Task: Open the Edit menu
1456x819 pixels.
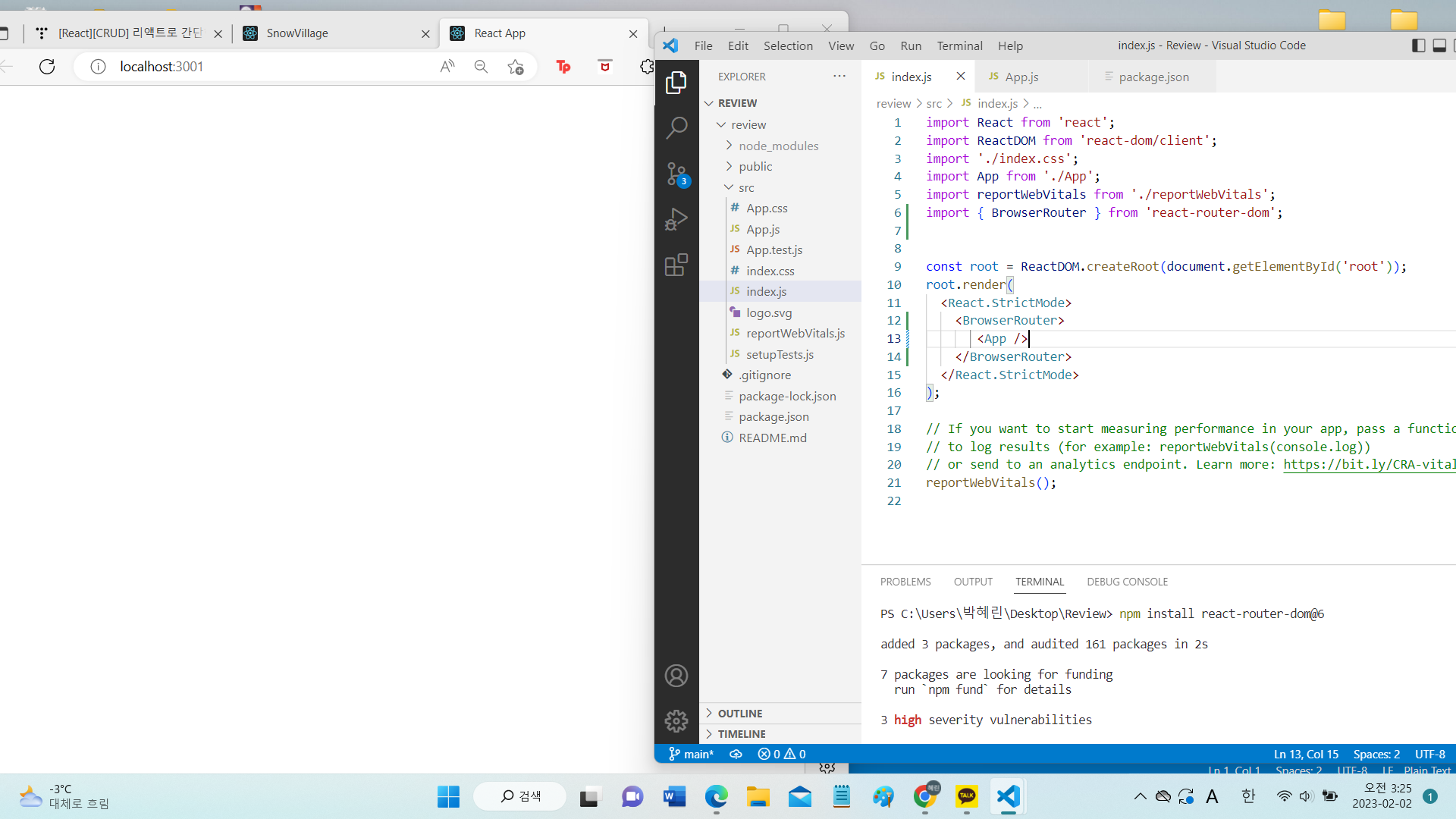Action: point(738,45)
